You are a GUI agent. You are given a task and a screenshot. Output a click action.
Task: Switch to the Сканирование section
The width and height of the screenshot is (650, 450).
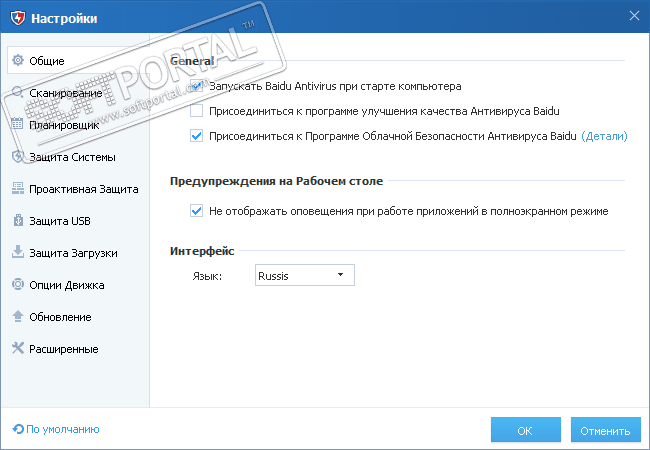(x=79, y=92)
